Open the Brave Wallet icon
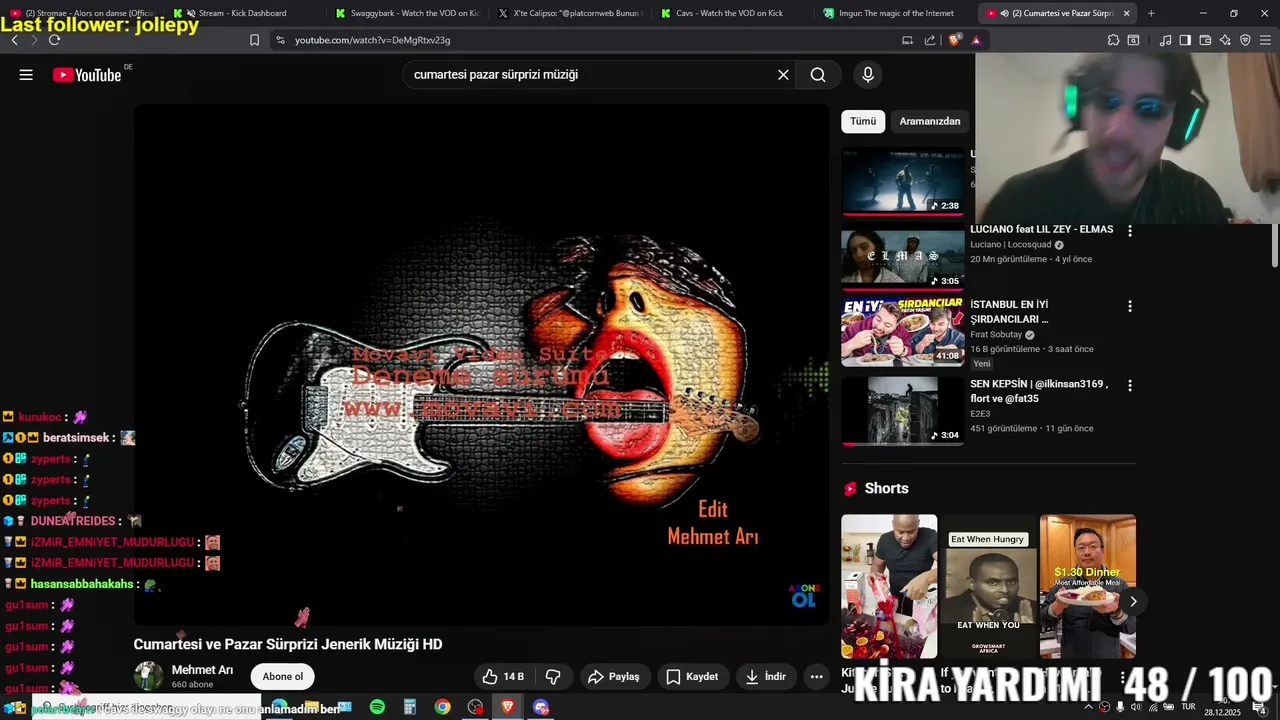 click(1205, 40)
